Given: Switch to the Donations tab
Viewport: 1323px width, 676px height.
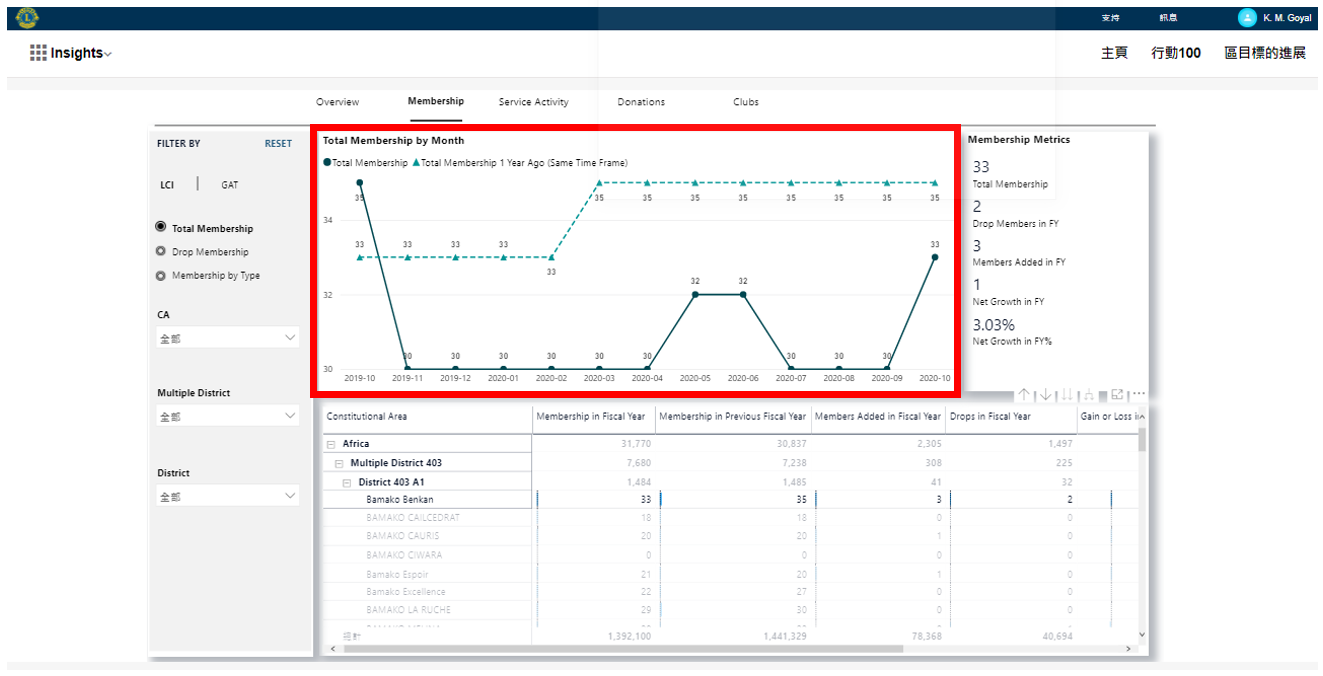Looking at the screenshot, I should [641, 102].
